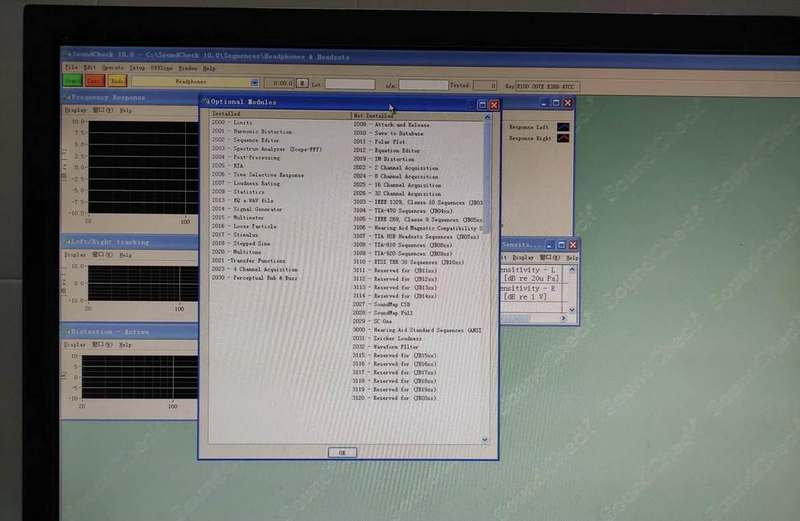Select '2007 - Loudness Rating' row

click(245, 183)
